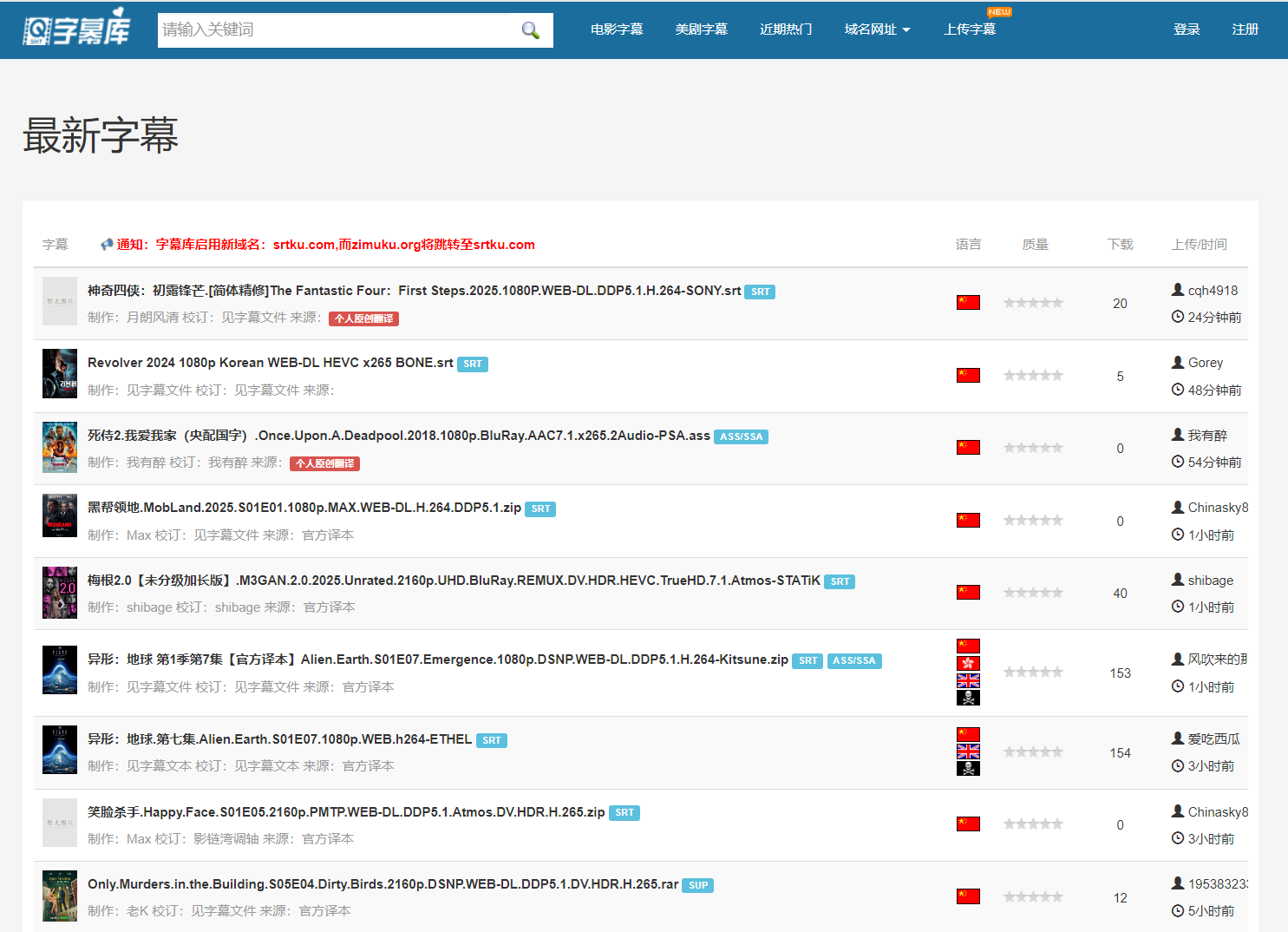Click the 登录 link
Viewport: 1288px width, 932px height.
coord(1187,30)
